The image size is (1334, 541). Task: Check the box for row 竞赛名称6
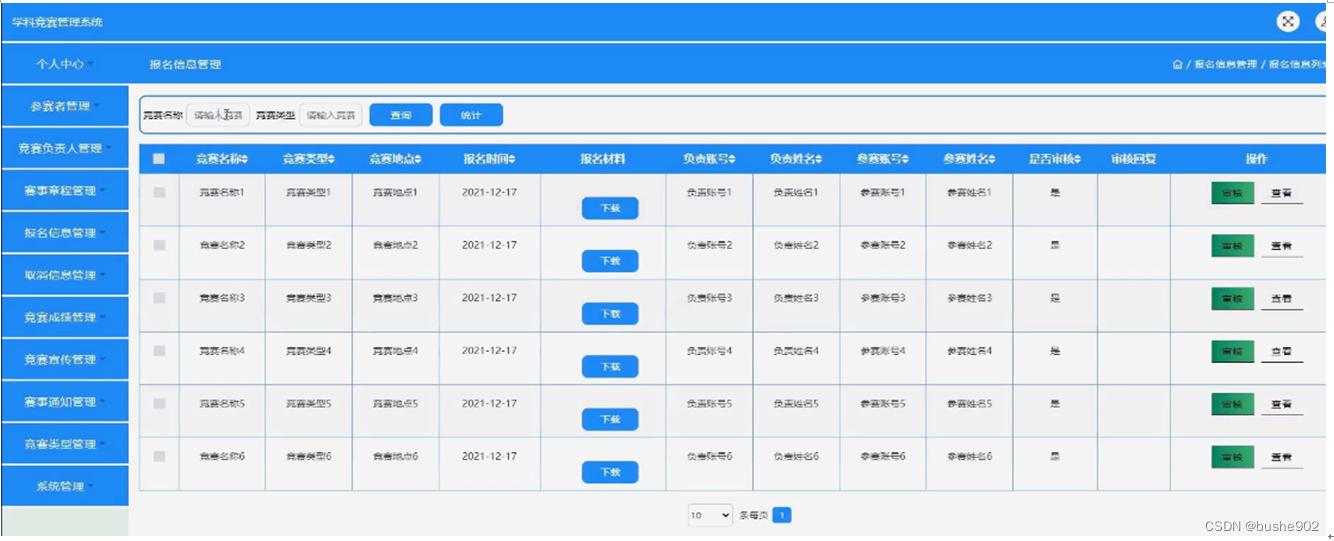pyautogui.click(x=159, y=456)
